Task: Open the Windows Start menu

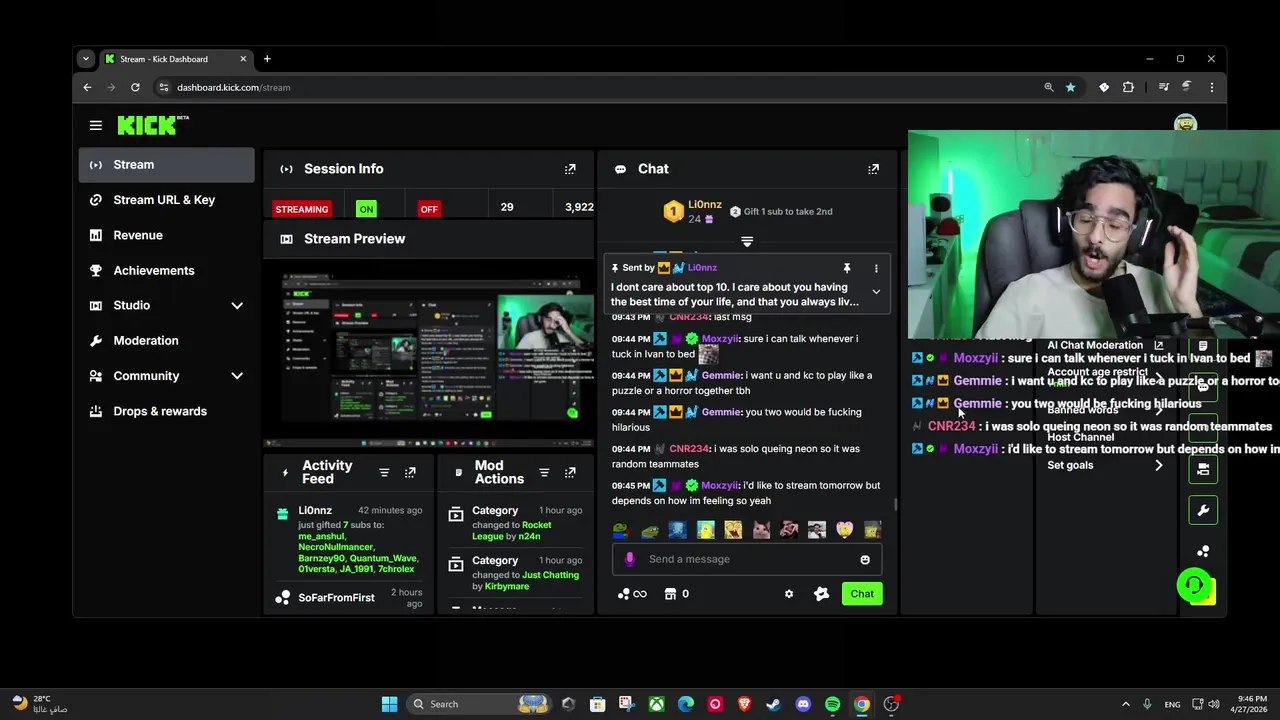Action: tap(389, 704)
